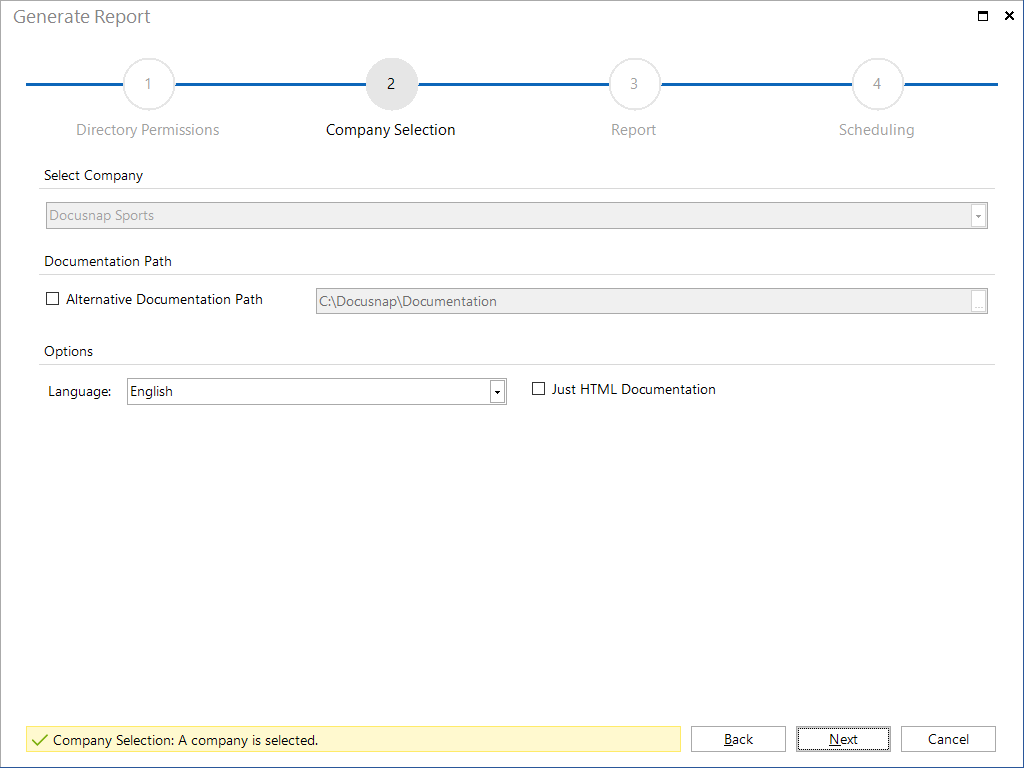Open the Directory Permissions step label
The image size is (1024, 768).
[x=148, y=130]
